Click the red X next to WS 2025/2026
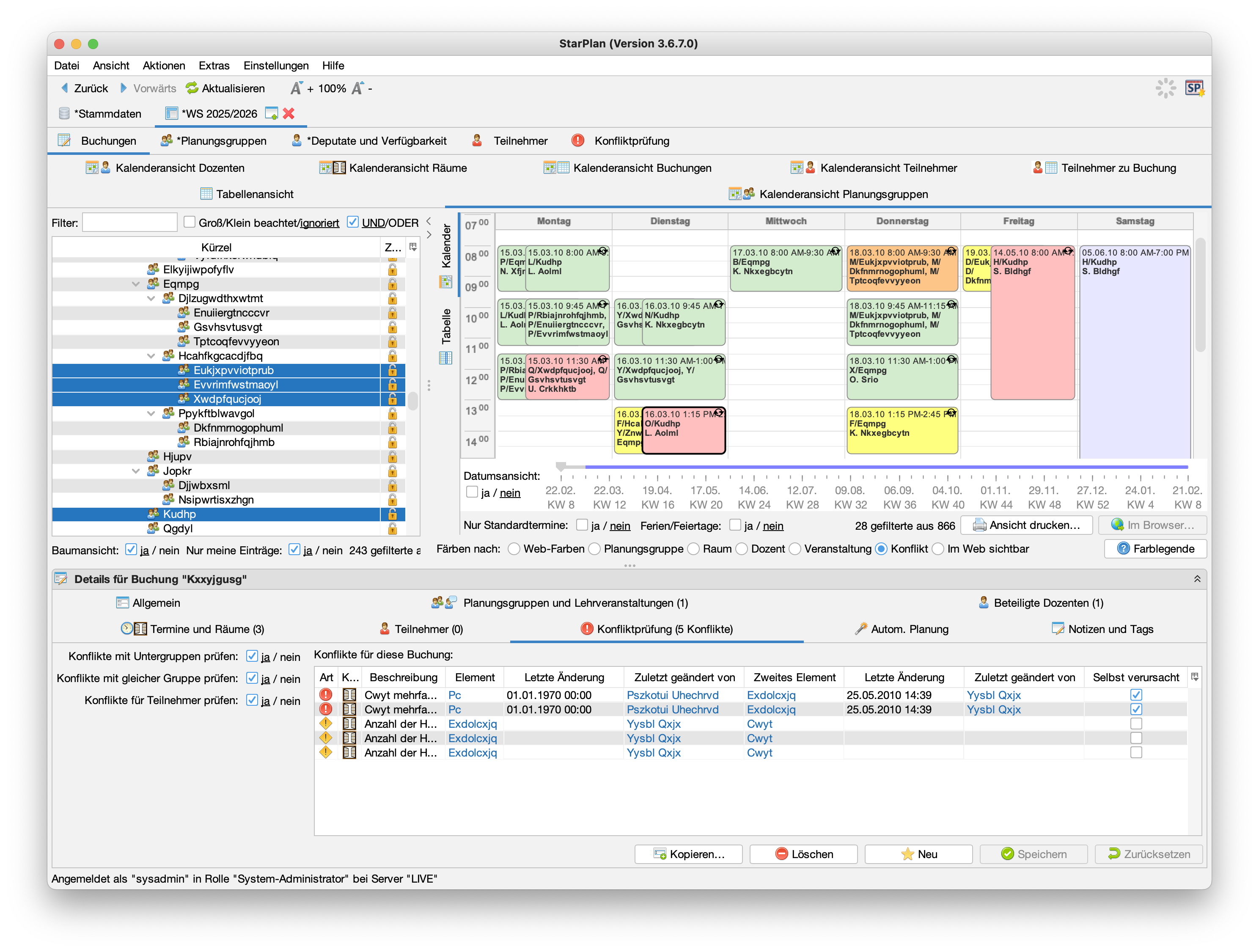The width and height of the screenshot is (1259, 952). pyautogui.click(x=289, y=113)
